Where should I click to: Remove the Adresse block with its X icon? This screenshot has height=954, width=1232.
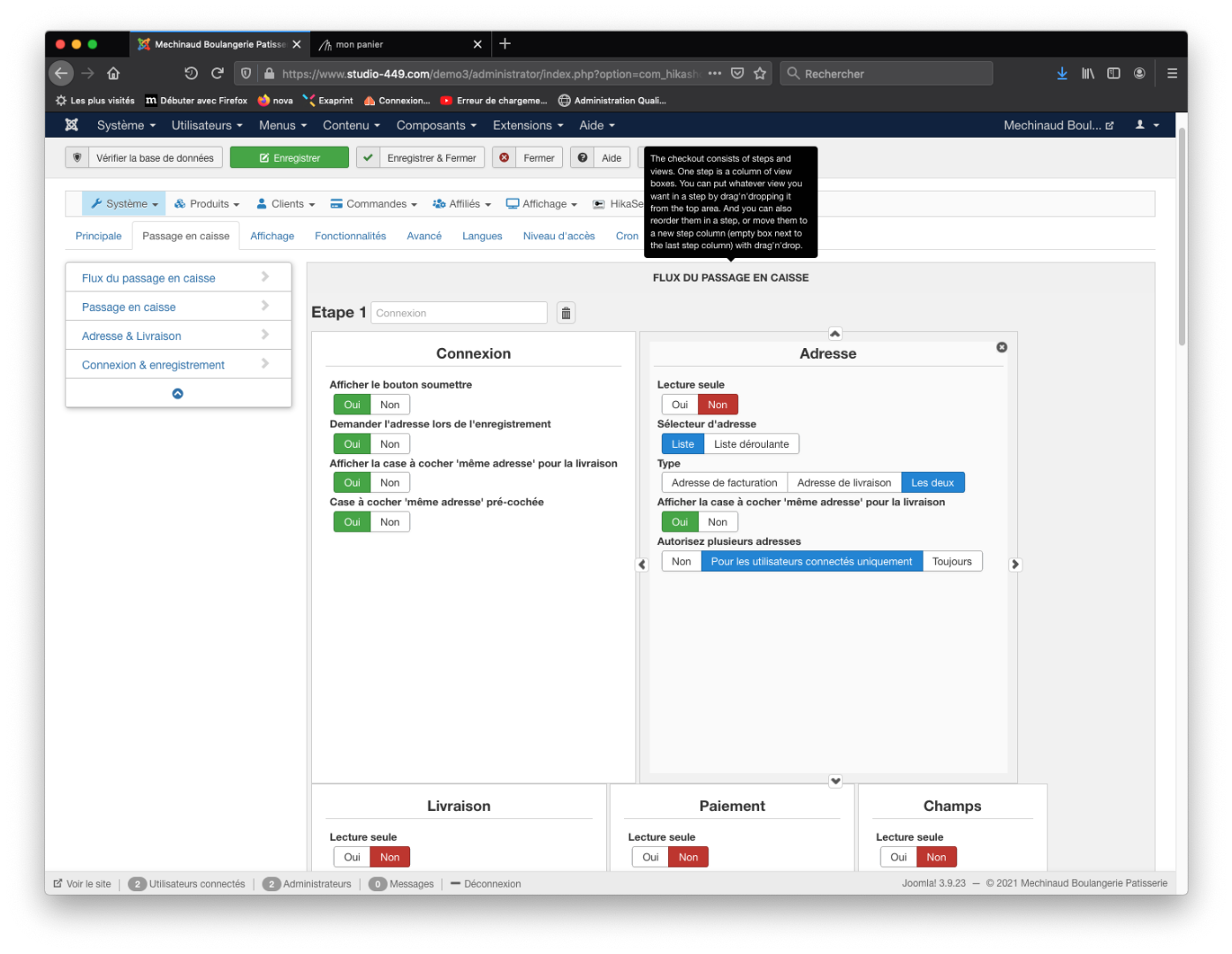coord(1001,347)
